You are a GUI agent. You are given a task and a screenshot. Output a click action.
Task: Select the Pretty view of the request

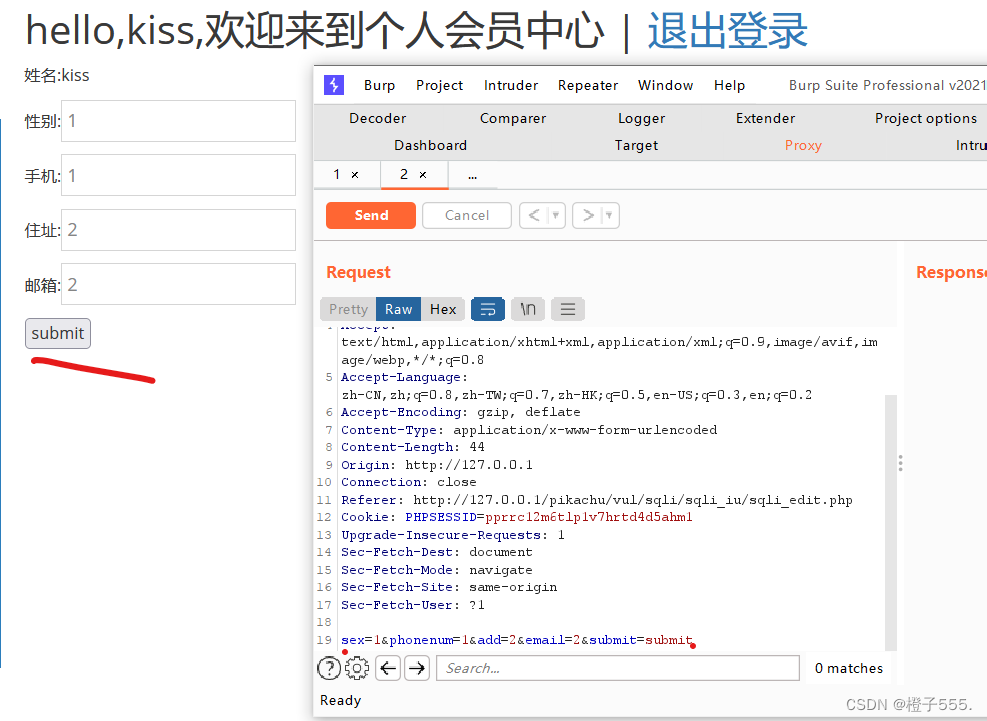coord(348,309)
